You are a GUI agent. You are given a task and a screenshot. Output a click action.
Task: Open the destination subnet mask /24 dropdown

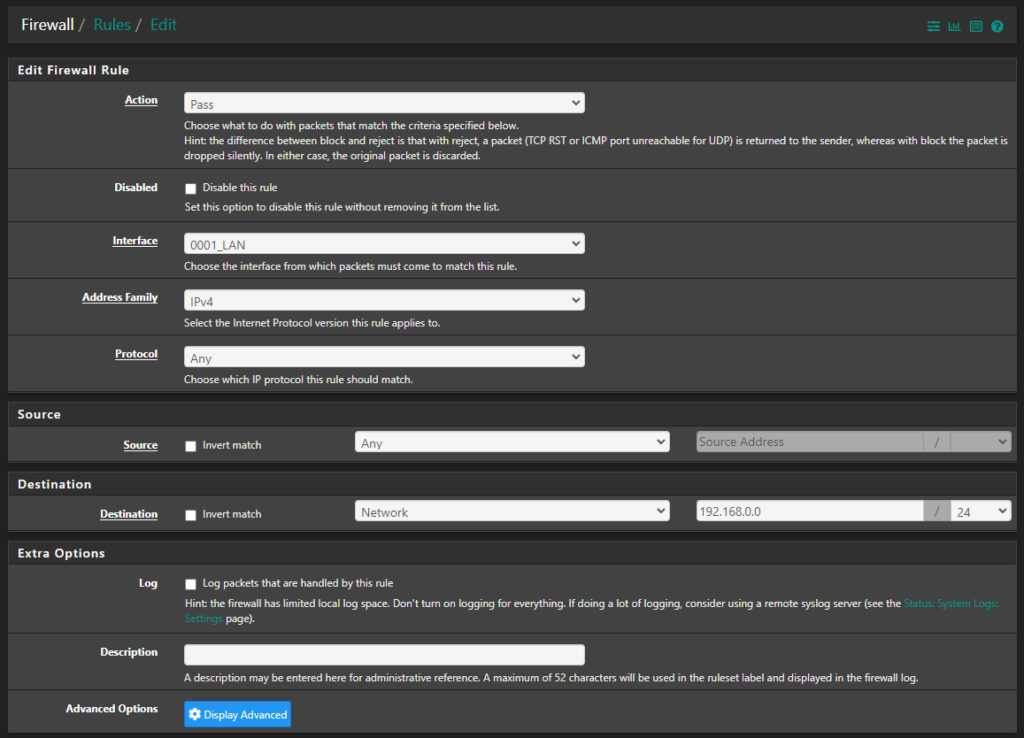(981, 510)
